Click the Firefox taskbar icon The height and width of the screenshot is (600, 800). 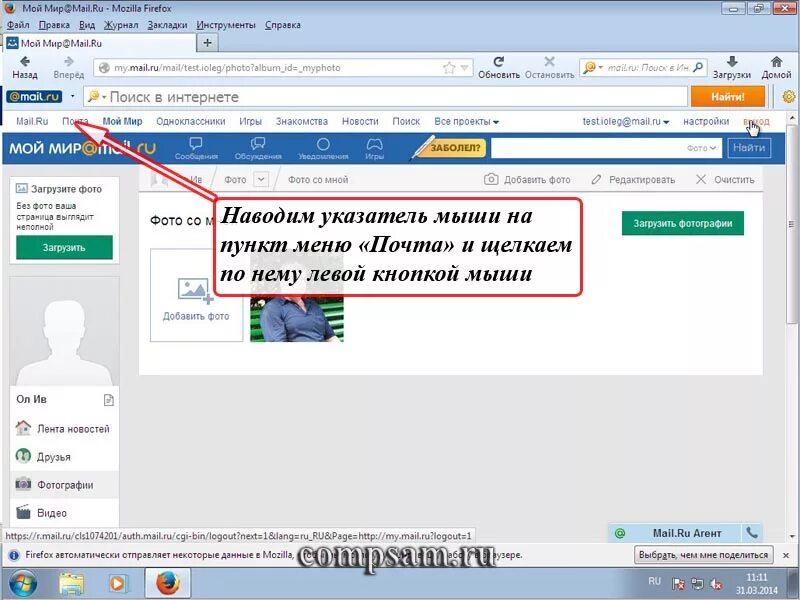click(168, 583)
